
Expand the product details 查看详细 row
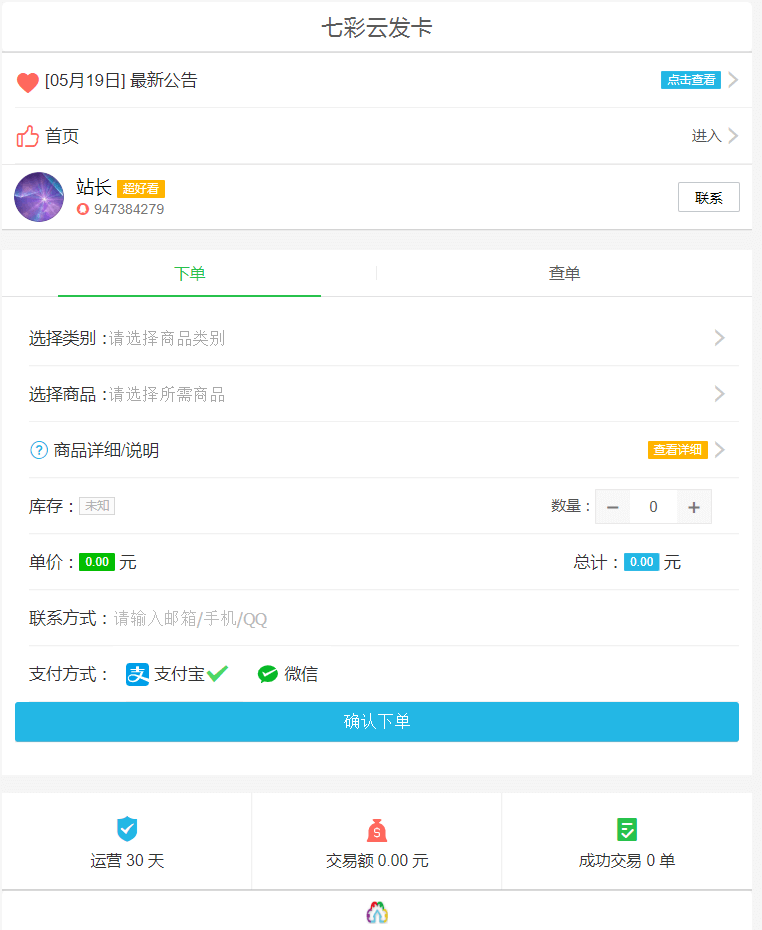[x=678, y=450]
